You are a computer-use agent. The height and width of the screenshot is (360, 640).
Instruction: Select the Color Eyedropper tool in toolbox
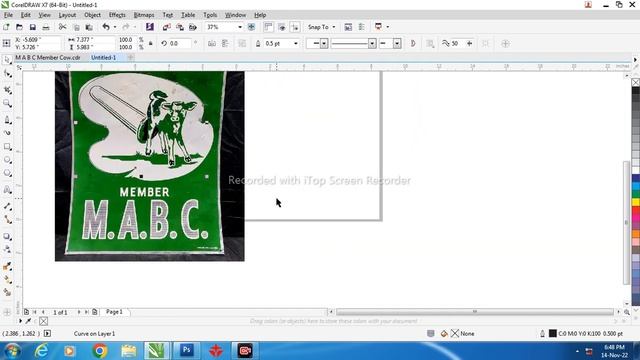pyautogui.click(x=7, y=266)
